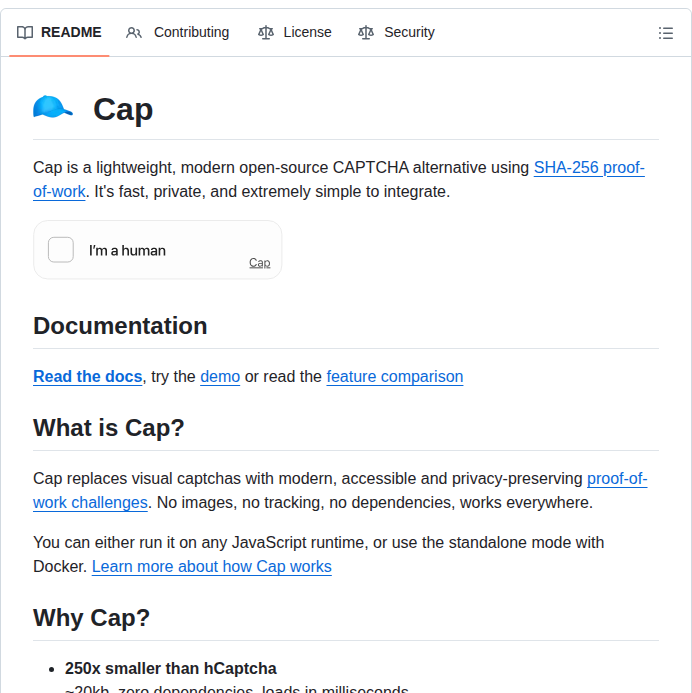This screenshot has width=692, height=693.
Task: Click the scales icon beside Security
Action: pyautogui.click(x=366, y=33)
